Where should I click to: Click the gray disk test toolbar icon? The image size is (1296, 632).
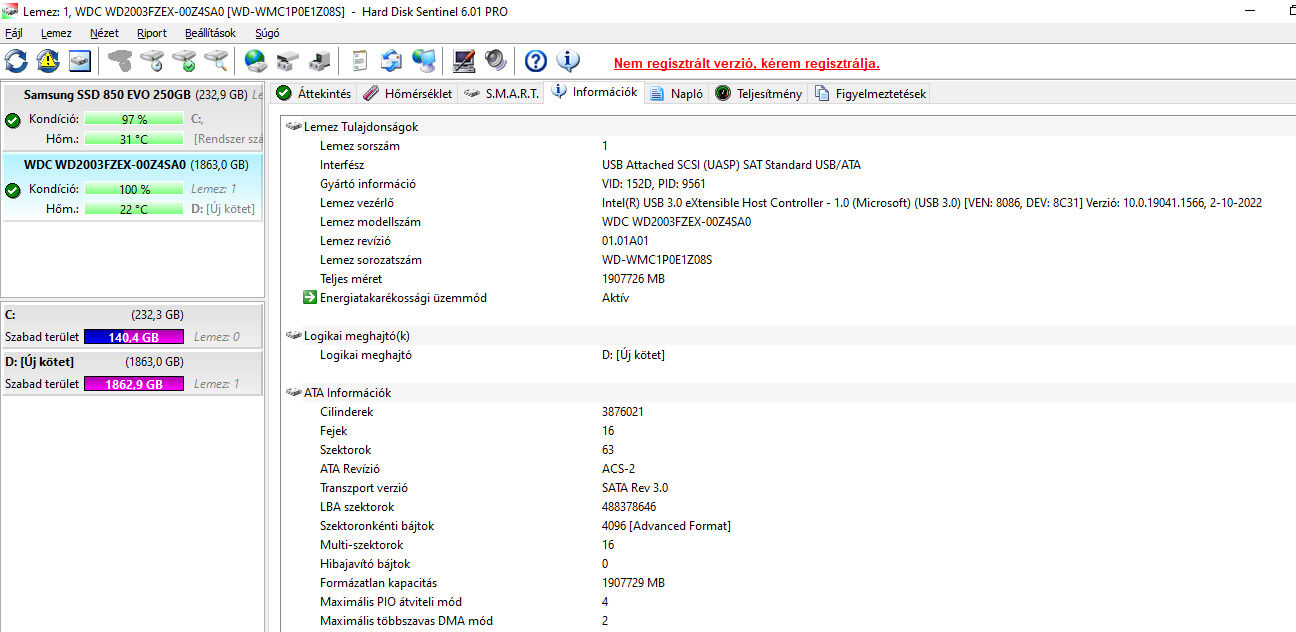119,61
